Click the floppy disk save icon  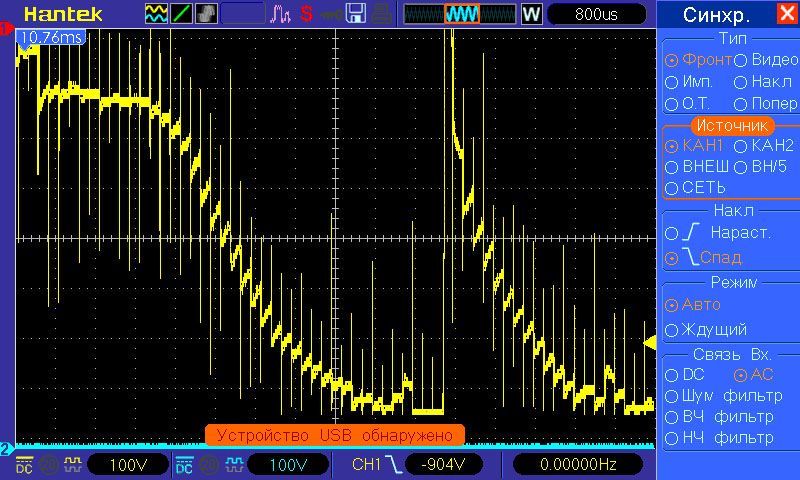(x=356, y=14)
